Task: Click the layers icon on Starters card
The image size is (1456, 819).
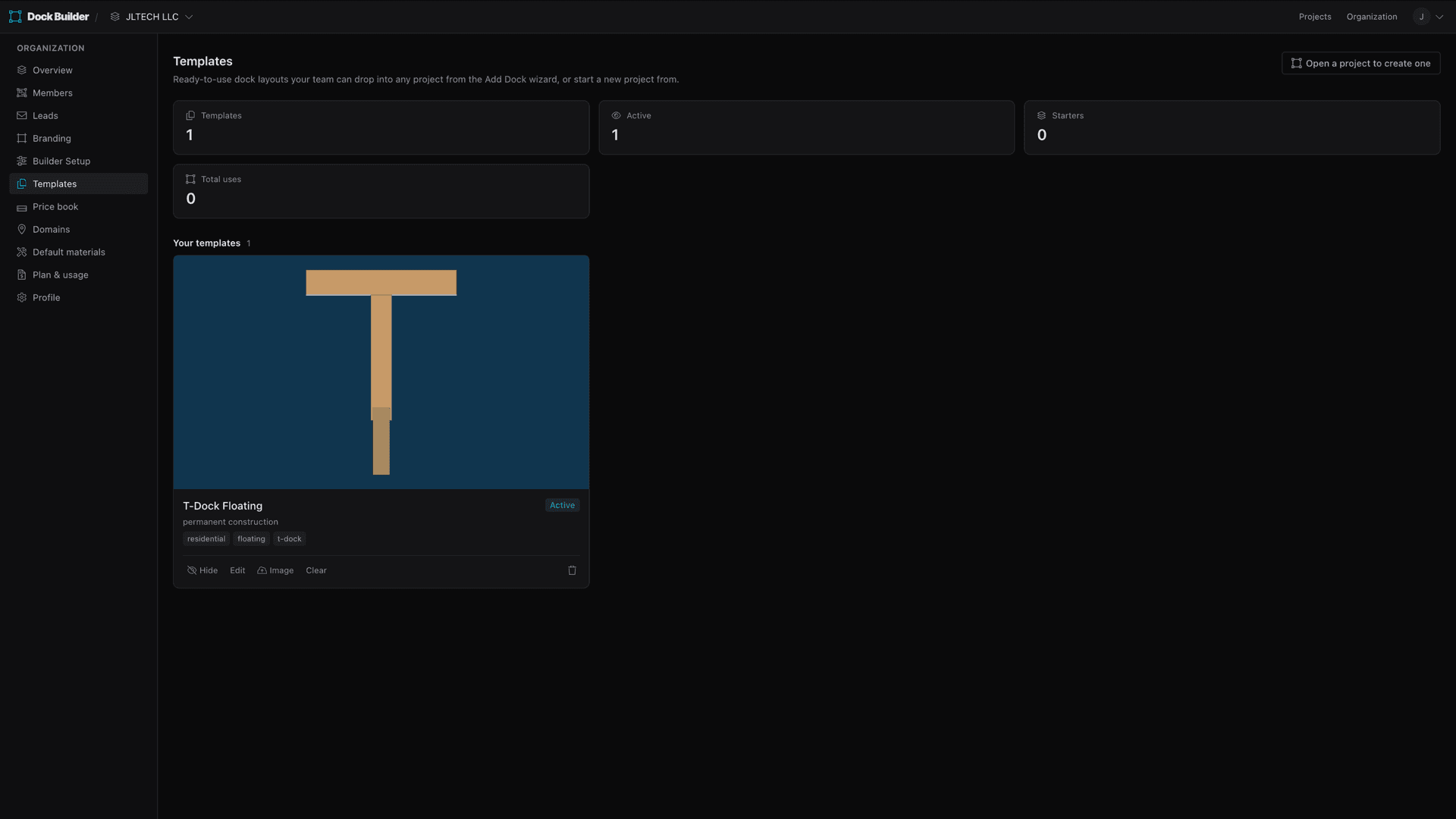Action: tap(1041, 115)
